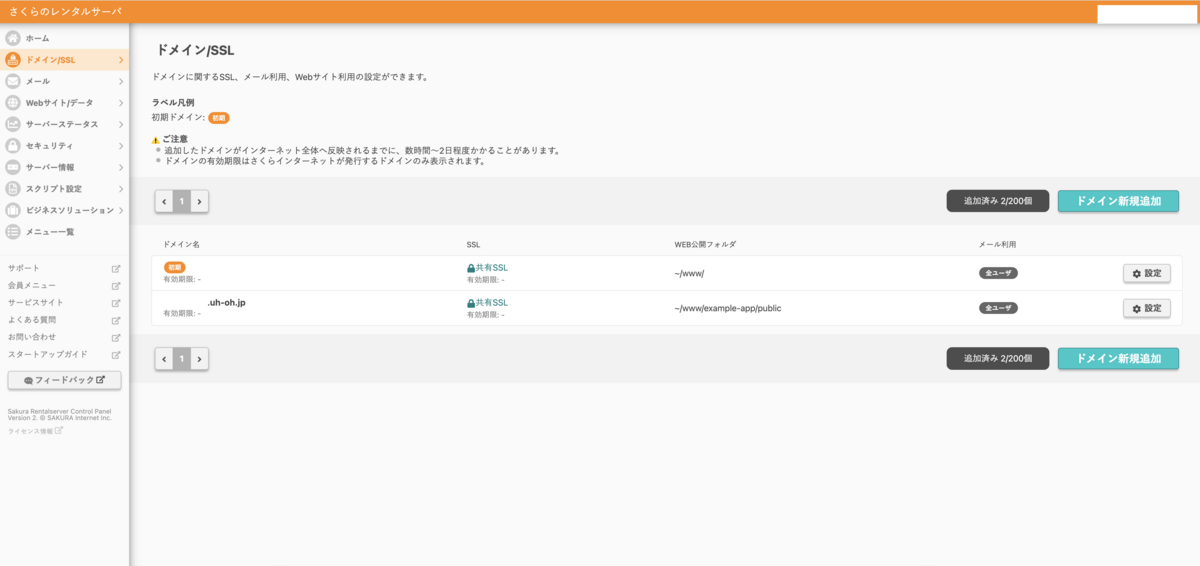Viewport: 1200px width, 566px height.
Task: Open 設定 for the initial domain row
Action: point(1146,274)
